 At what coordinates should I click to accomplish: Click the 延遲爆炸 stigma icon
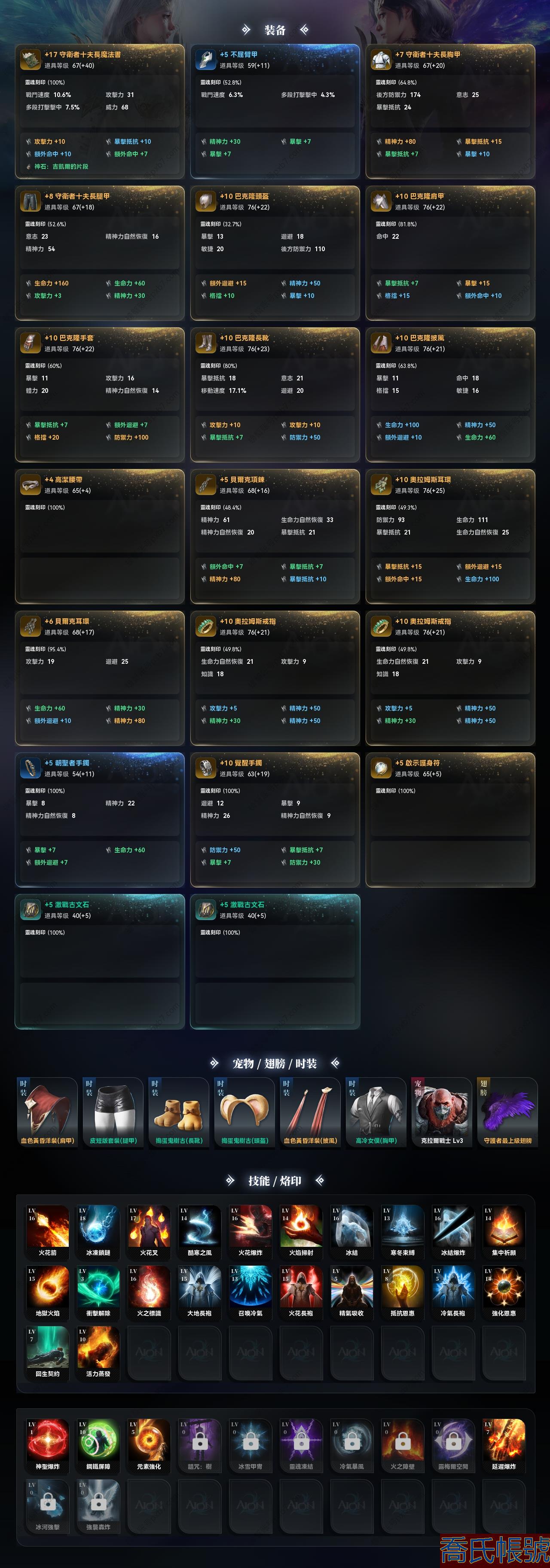pos(504,1441)
